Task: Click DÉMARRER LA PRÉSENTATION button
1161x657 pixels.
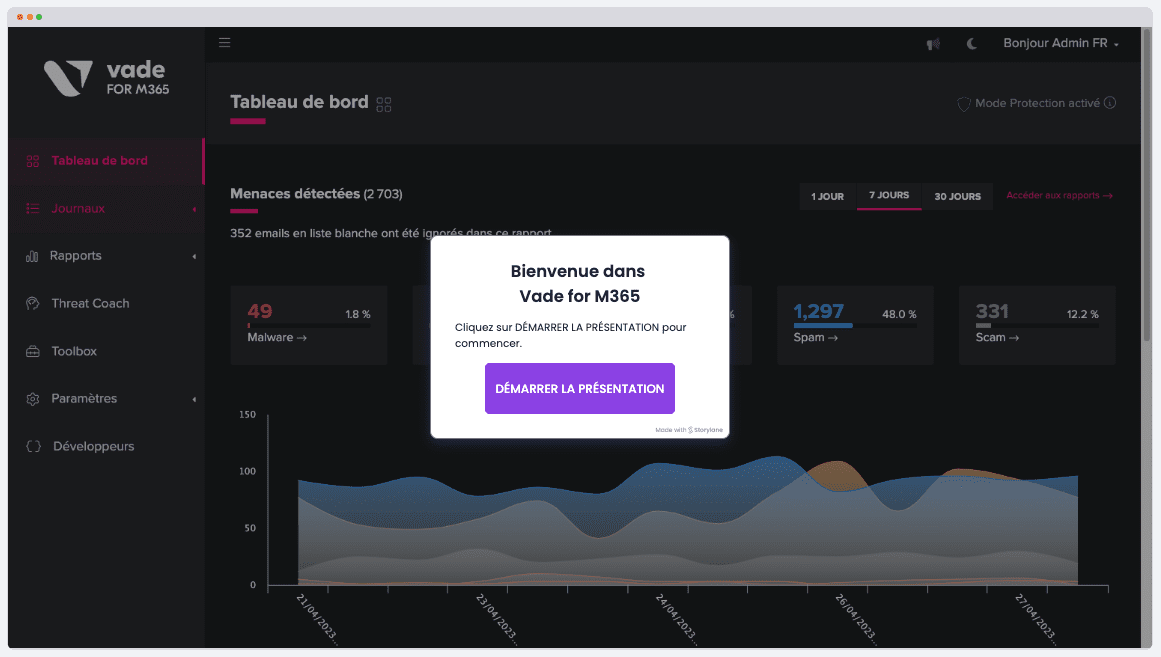Action: point(580,388)
